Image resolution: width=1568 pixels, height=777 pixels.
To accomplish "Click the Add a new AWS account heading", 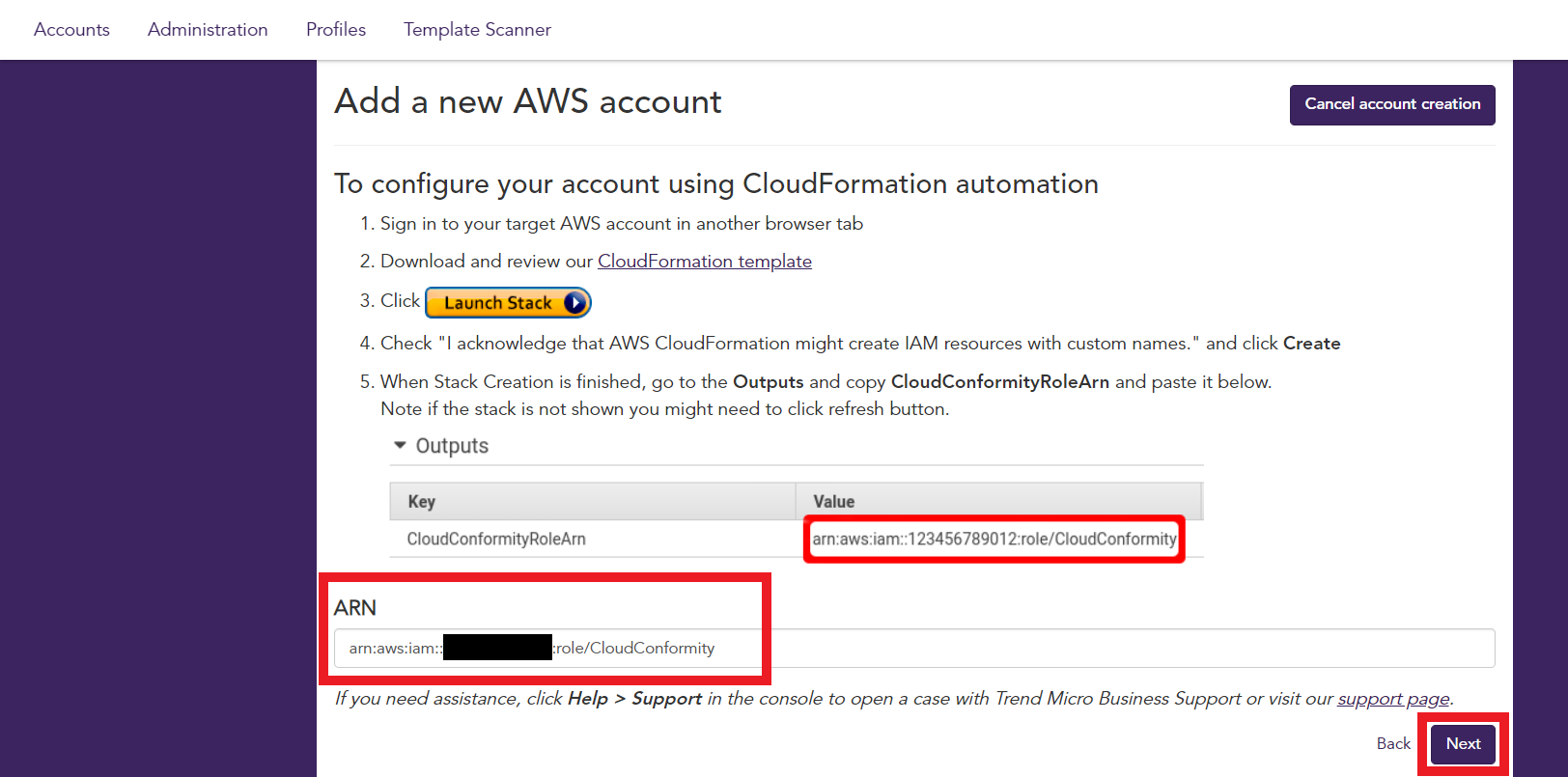I will coord(528,101).
